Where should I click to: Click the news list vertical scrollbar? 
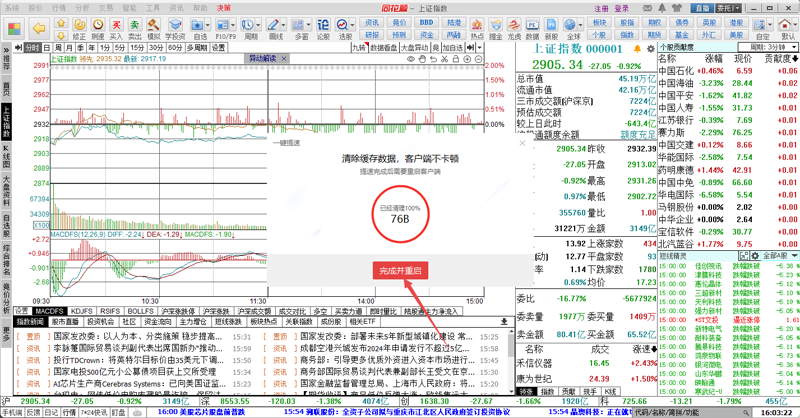click(x=511, y=360)
